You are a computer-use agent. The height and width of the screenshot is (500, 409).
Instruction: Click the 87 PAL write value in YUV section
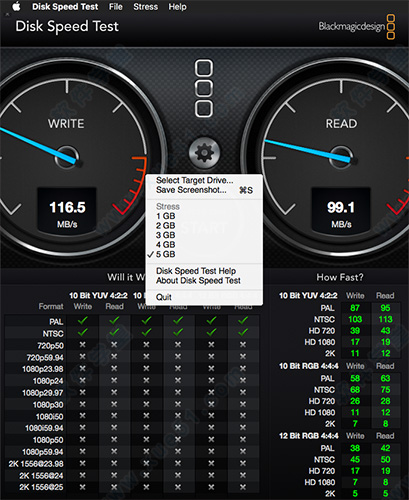pyautogui.click(x=355, y=308)
